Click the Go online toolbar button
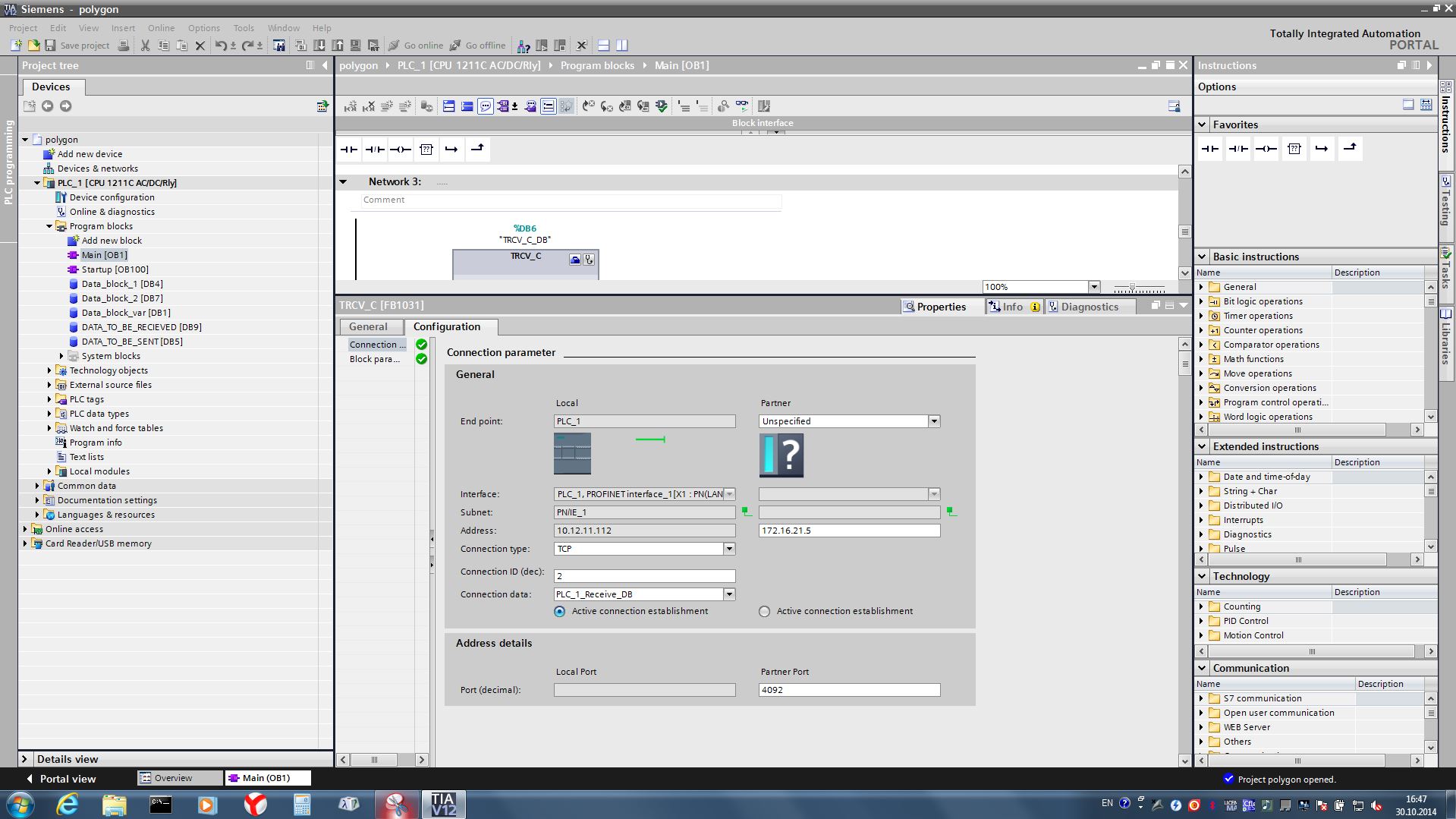 pyautogui.click(x=416, y=46)
